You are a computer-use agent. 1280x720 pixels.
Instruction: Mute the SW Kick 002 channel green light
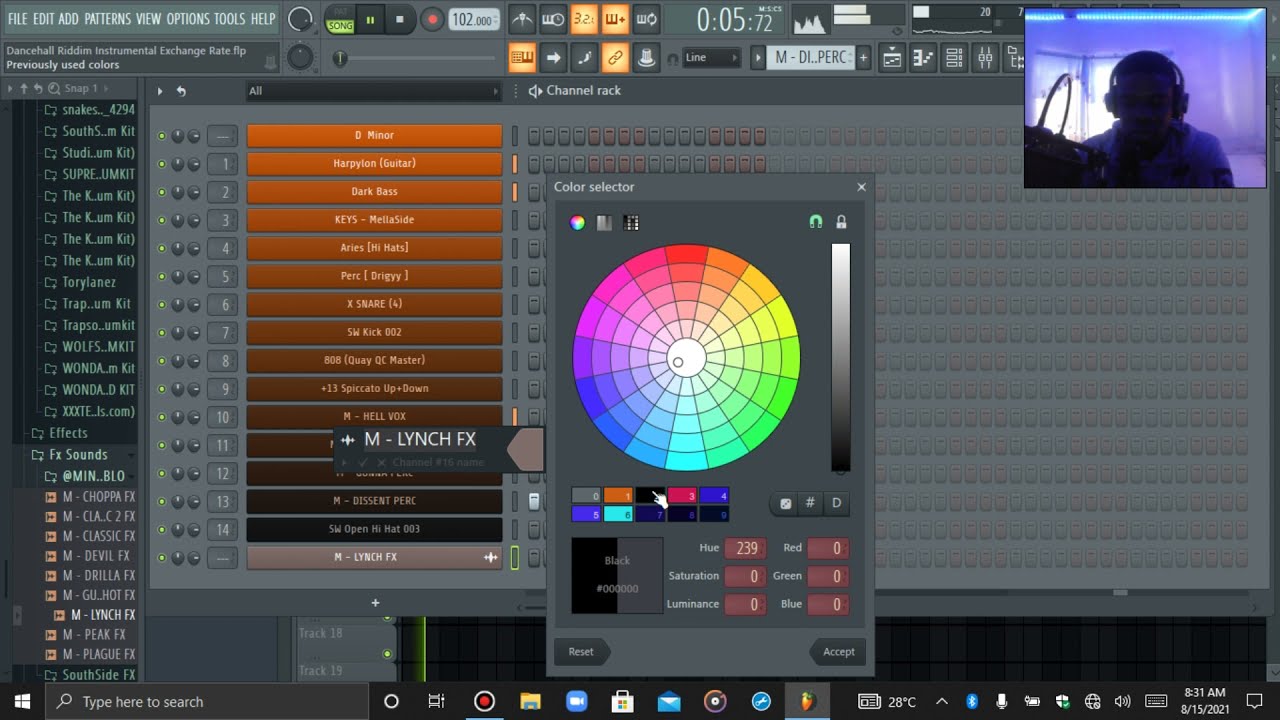point(162,333)
